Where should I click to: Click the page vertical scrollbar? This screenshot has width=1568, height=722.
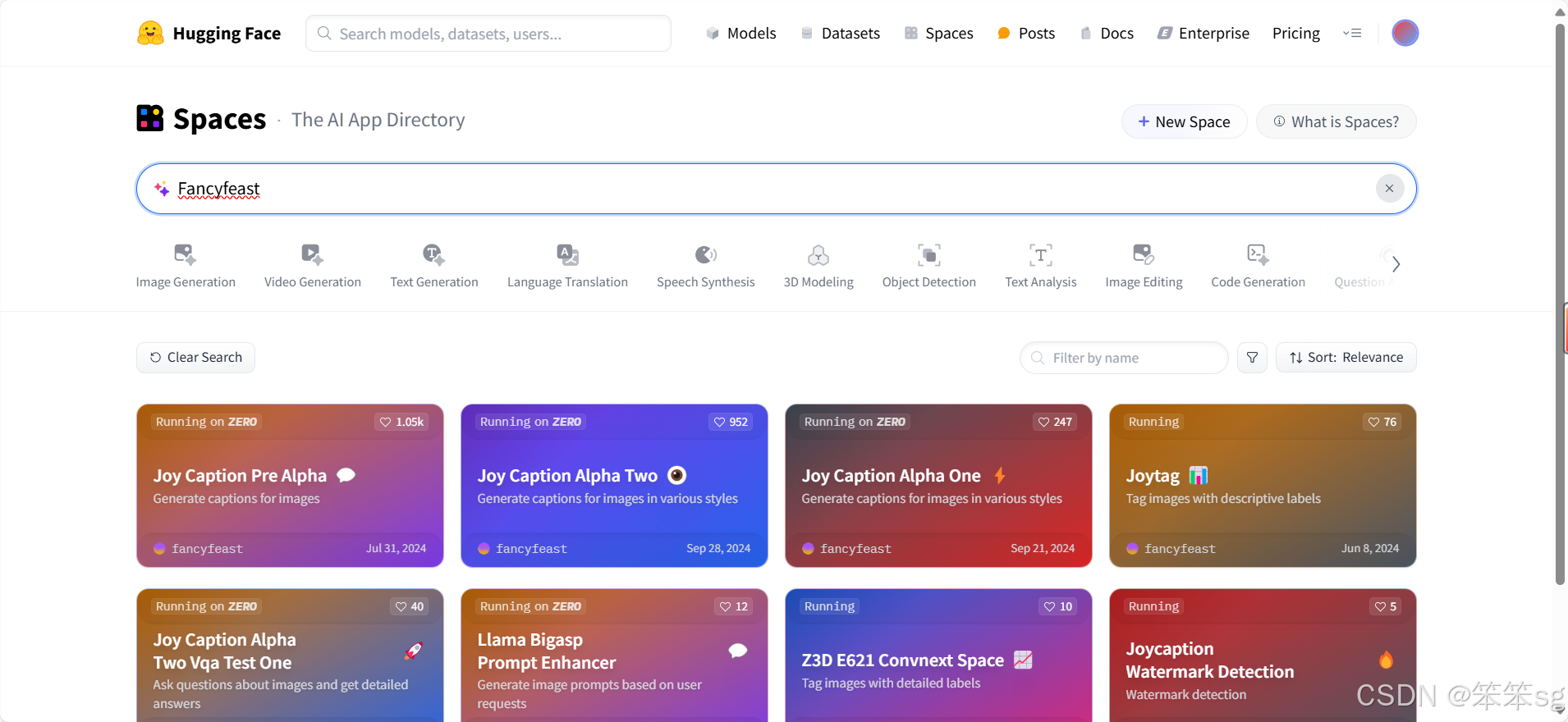pos(1560,304)
